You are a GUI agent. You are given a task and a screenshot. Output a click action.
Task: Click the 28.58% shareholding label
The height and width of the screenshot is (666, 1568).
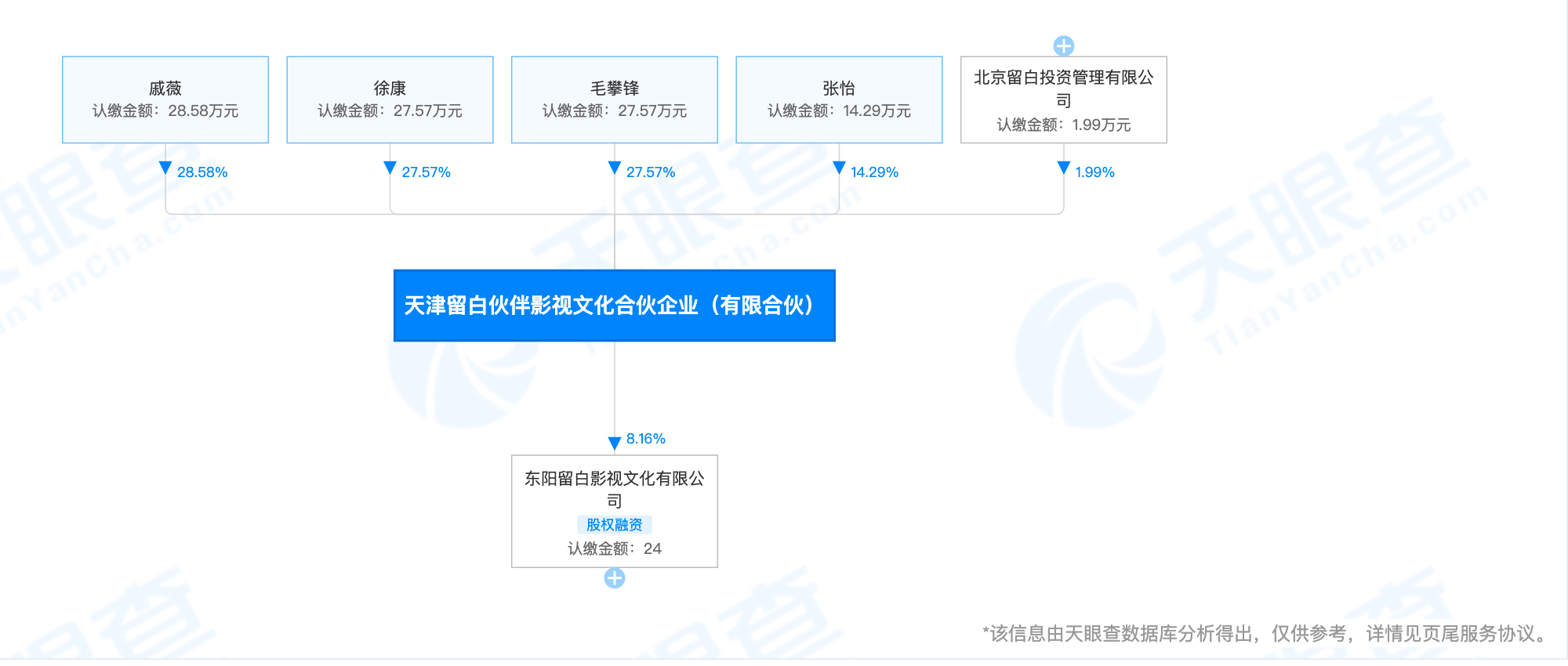coord(202,172)
